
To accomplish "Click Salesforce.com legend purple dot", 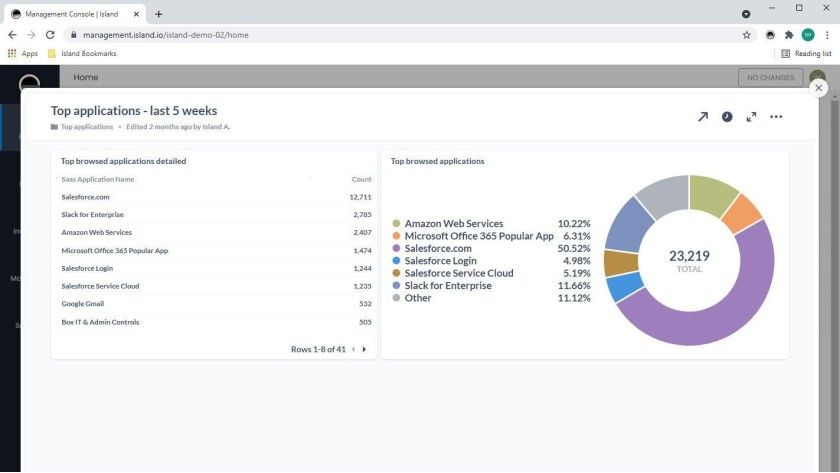I will pos(396,248).
